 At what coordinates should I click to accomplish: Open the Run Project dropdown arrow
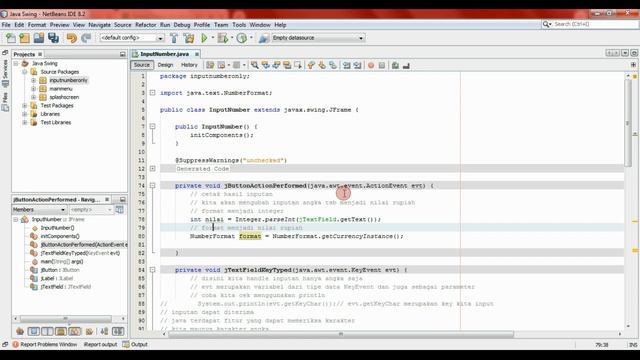(213, 38)
